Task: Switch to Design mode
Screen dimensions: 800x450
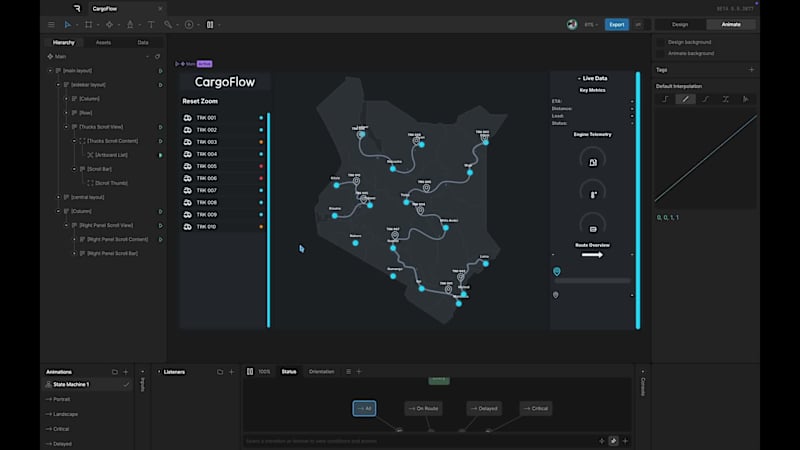Action: click(680, 24)
